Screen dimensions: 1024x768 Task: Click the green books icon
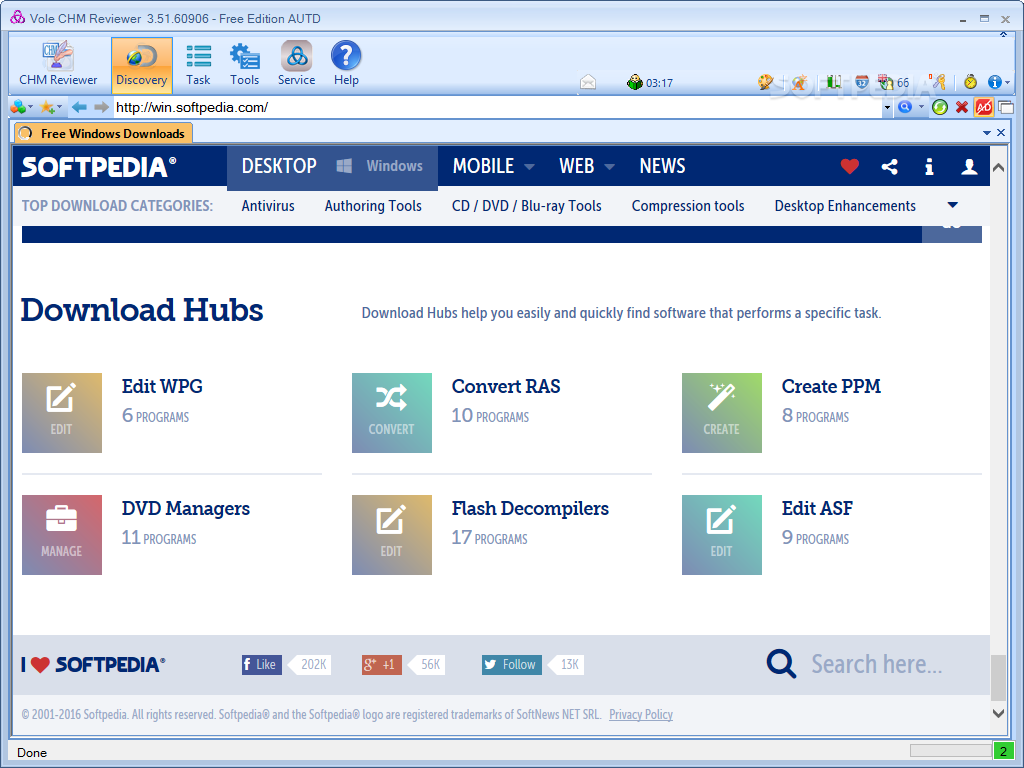pos(833,82)
